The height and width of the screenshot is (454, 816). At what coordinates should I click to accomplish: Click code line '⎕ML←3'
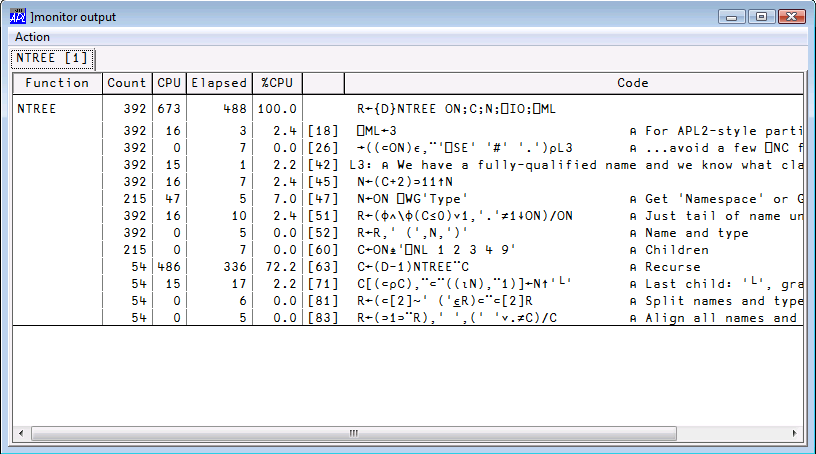(377, 131)
